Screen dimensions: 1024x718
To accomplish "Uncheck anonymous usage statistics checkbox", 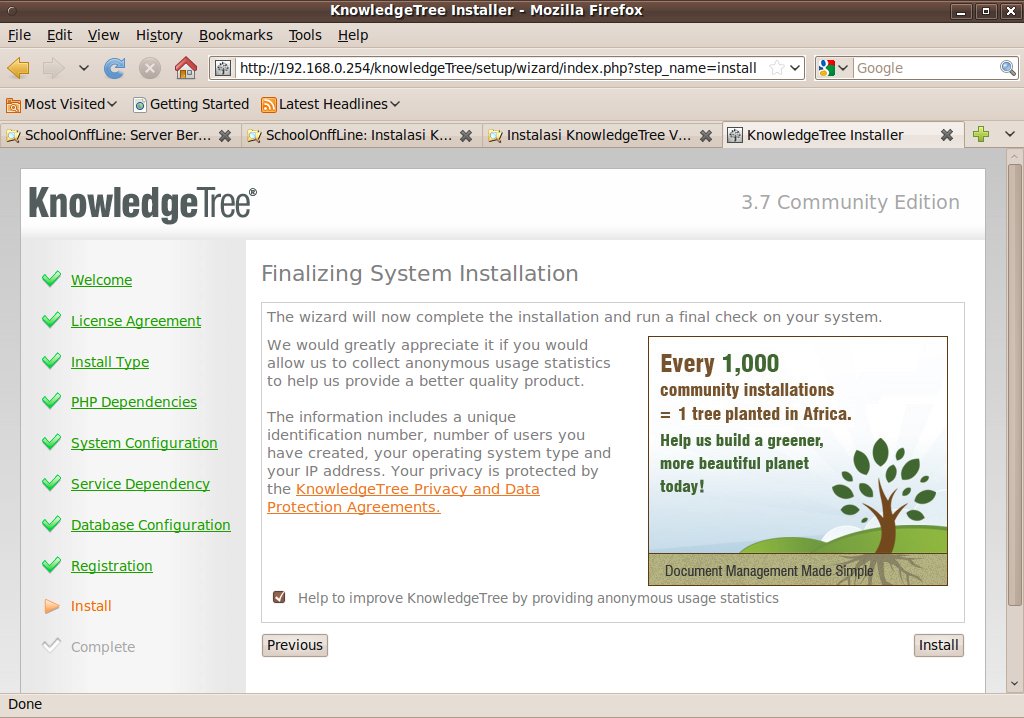I will point(279,597).
